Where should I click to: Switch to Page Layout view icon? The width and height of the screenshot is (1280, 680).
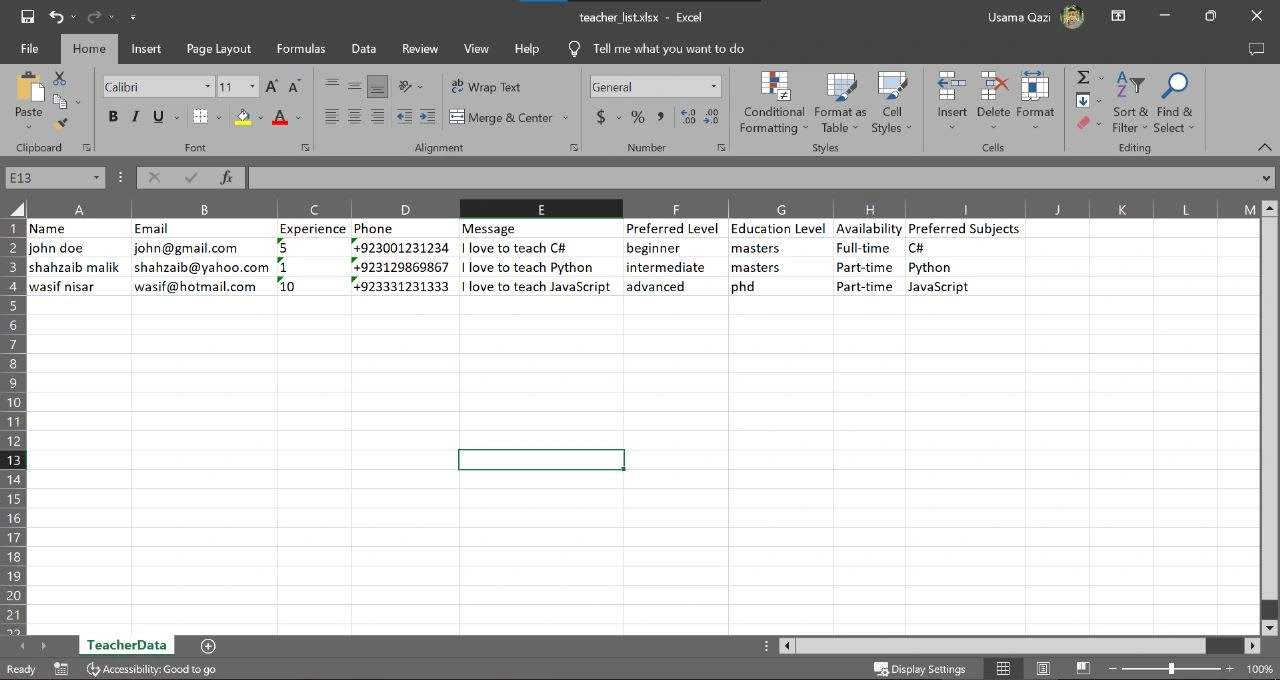click(x=1042, y=668)
